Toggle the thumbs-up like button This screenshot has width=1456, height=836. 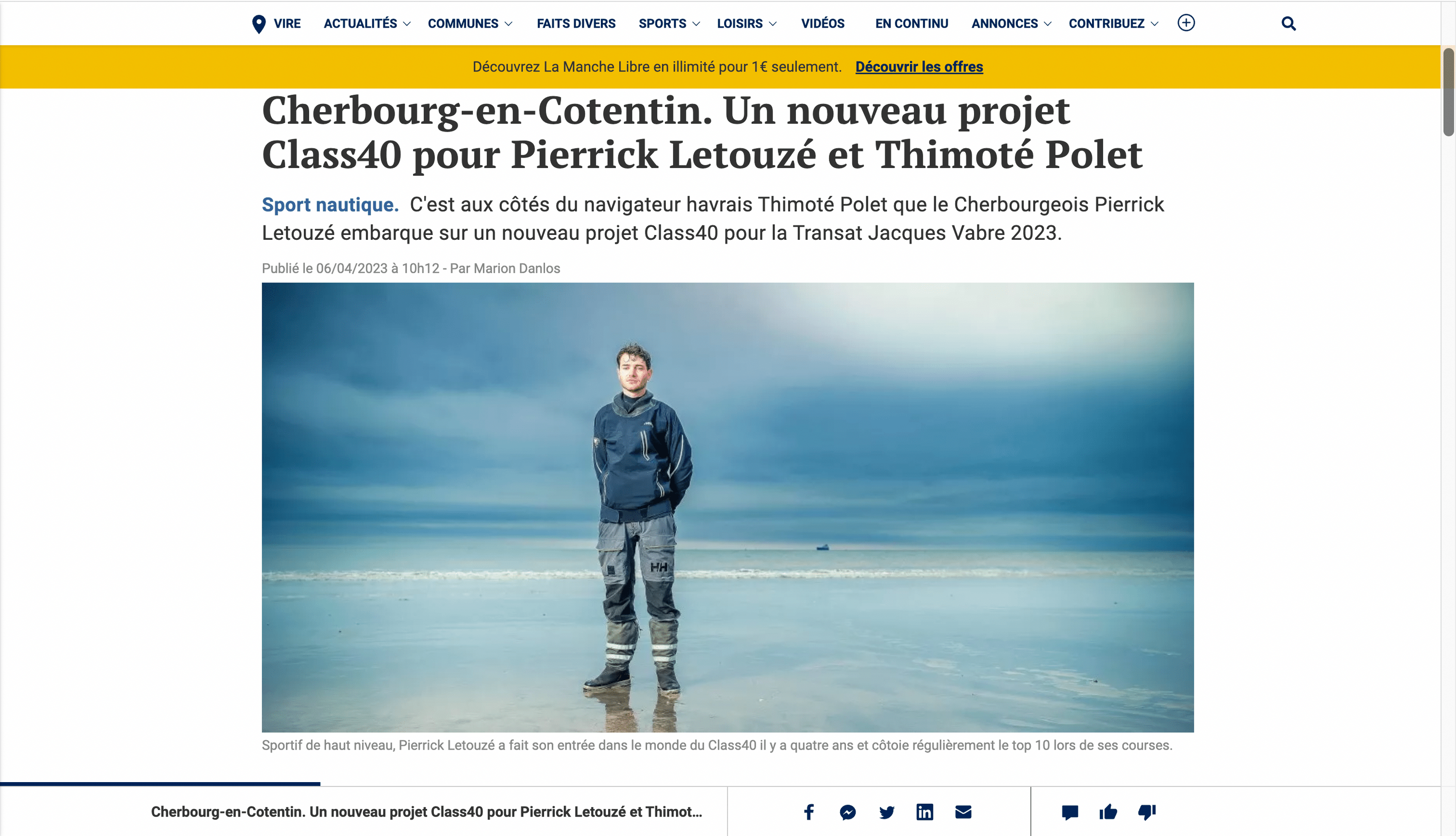click(x=1108, y=812)
